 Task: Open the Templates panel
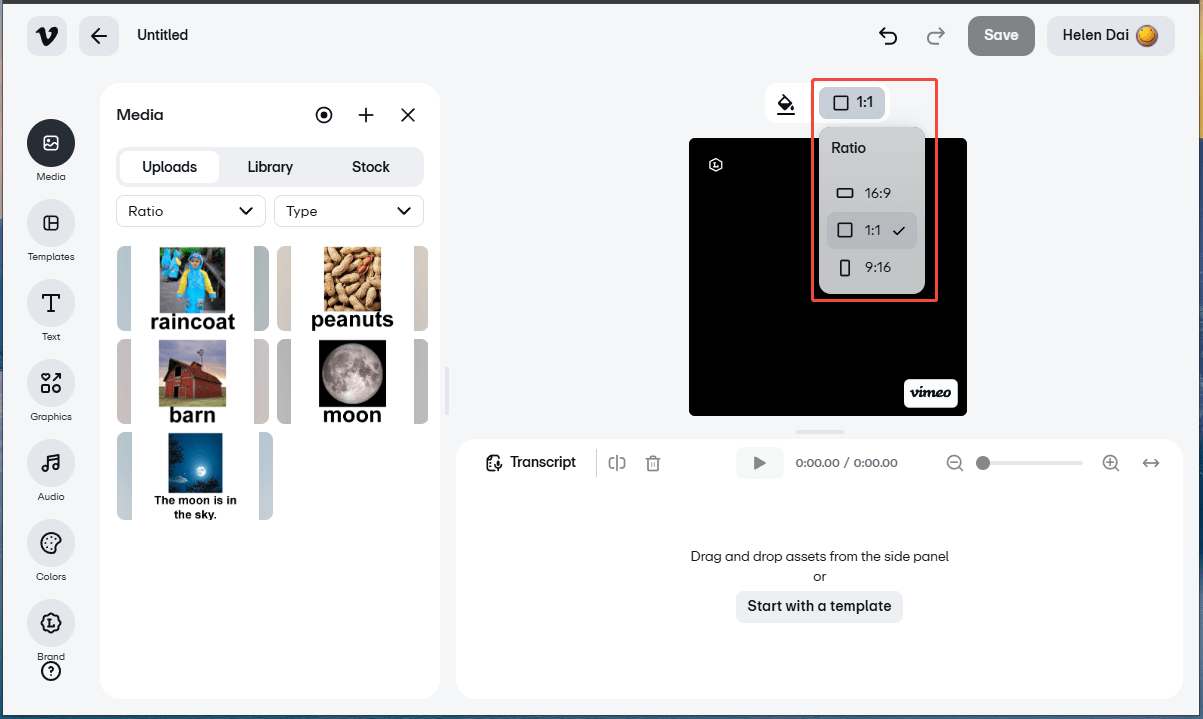pyautogui.click(x=50, y=223)
